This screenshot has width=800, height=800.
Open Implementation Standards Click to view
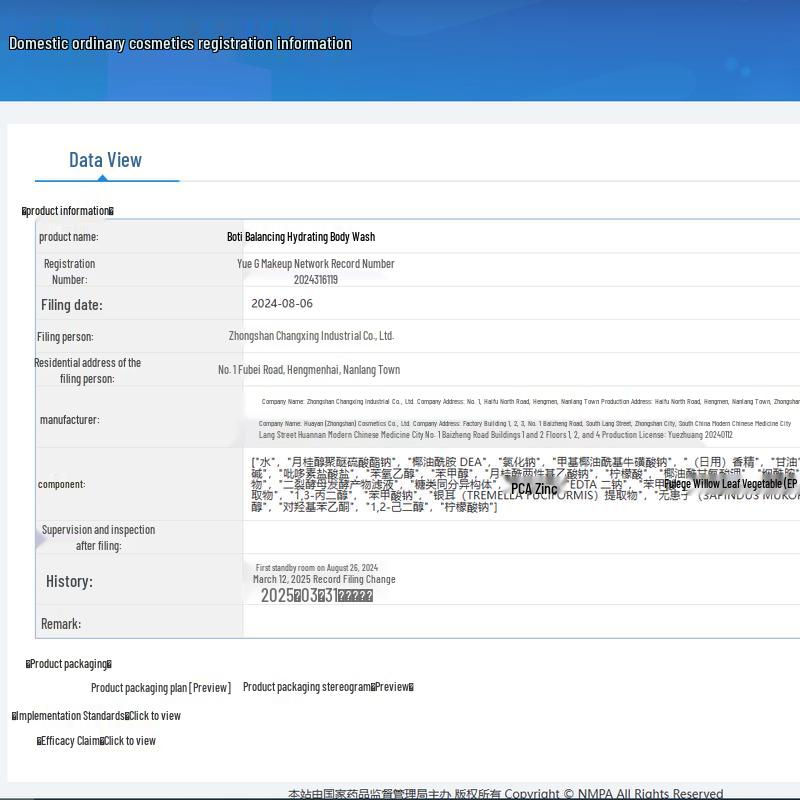(x=96, y=716)
